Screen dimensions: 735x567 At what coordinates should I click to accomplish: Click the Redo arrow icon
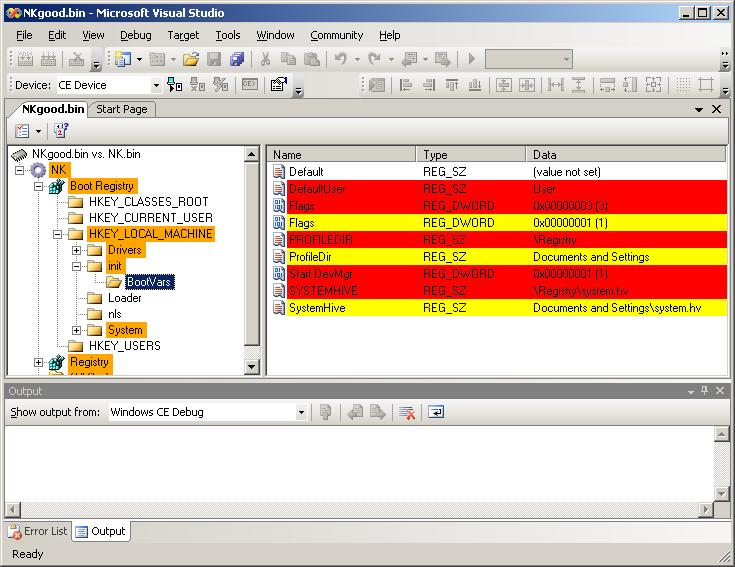coord(375,59)
